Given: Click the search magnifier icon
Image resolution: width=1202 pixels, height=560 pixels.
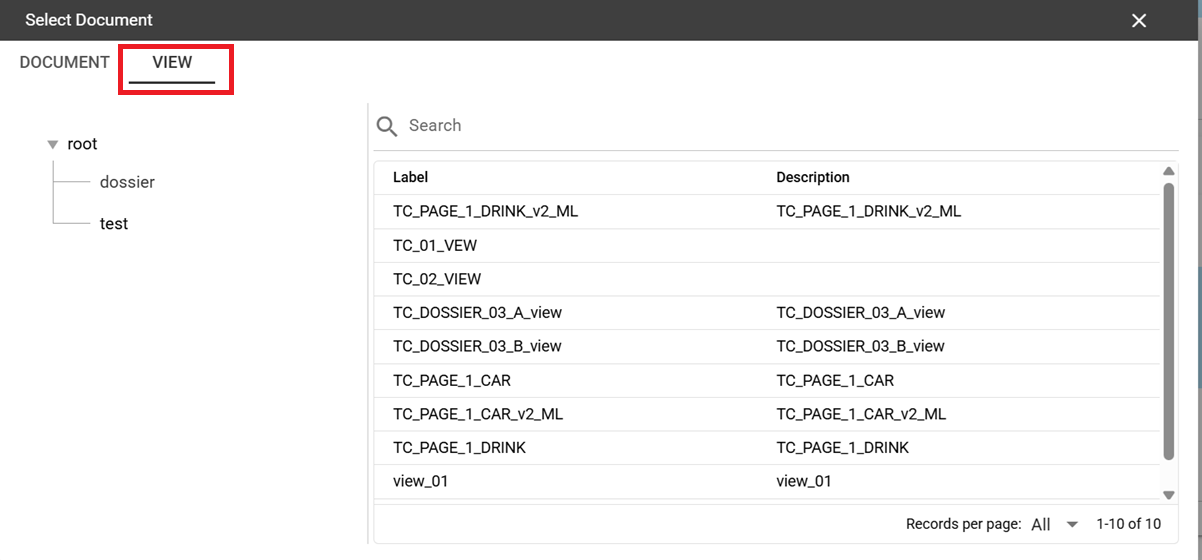Looking at the screenshot, I should (387, 126).
